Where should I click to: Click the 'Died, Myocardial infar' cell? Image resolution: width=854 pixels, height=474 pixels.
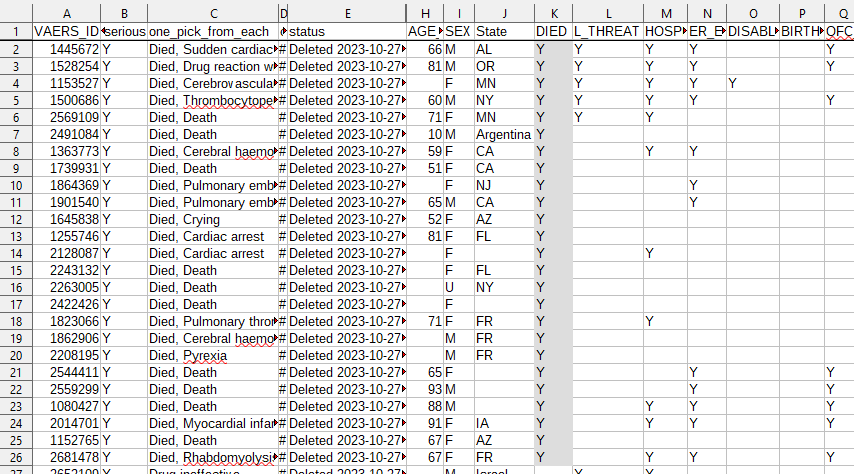point(213,423)
